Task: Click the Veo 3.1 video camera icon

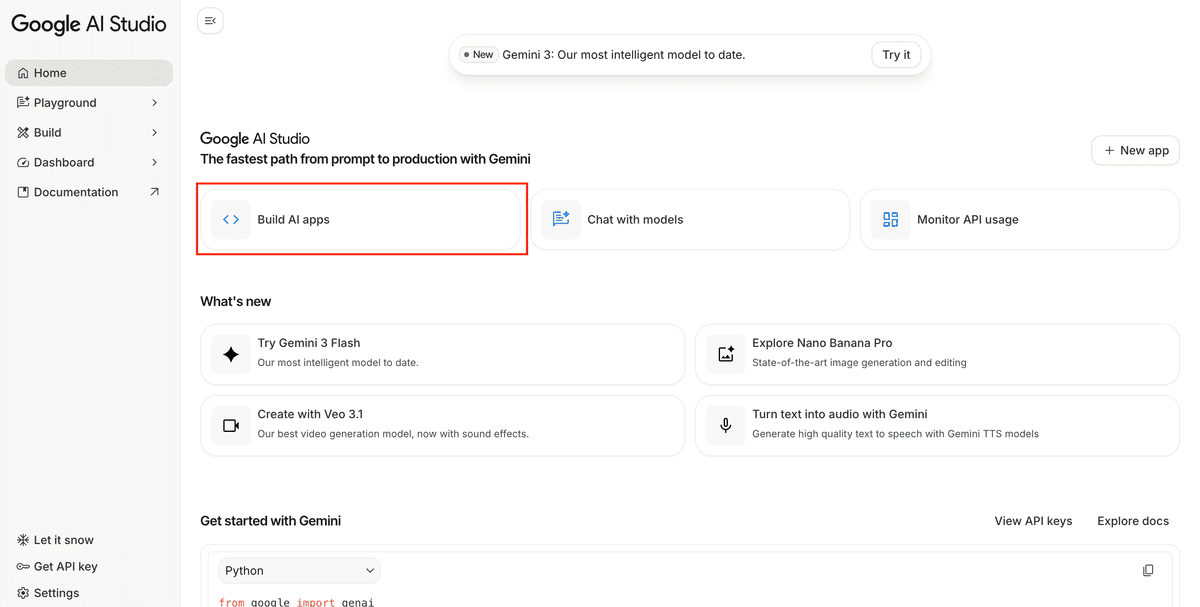Action: [x=231, y=425]
